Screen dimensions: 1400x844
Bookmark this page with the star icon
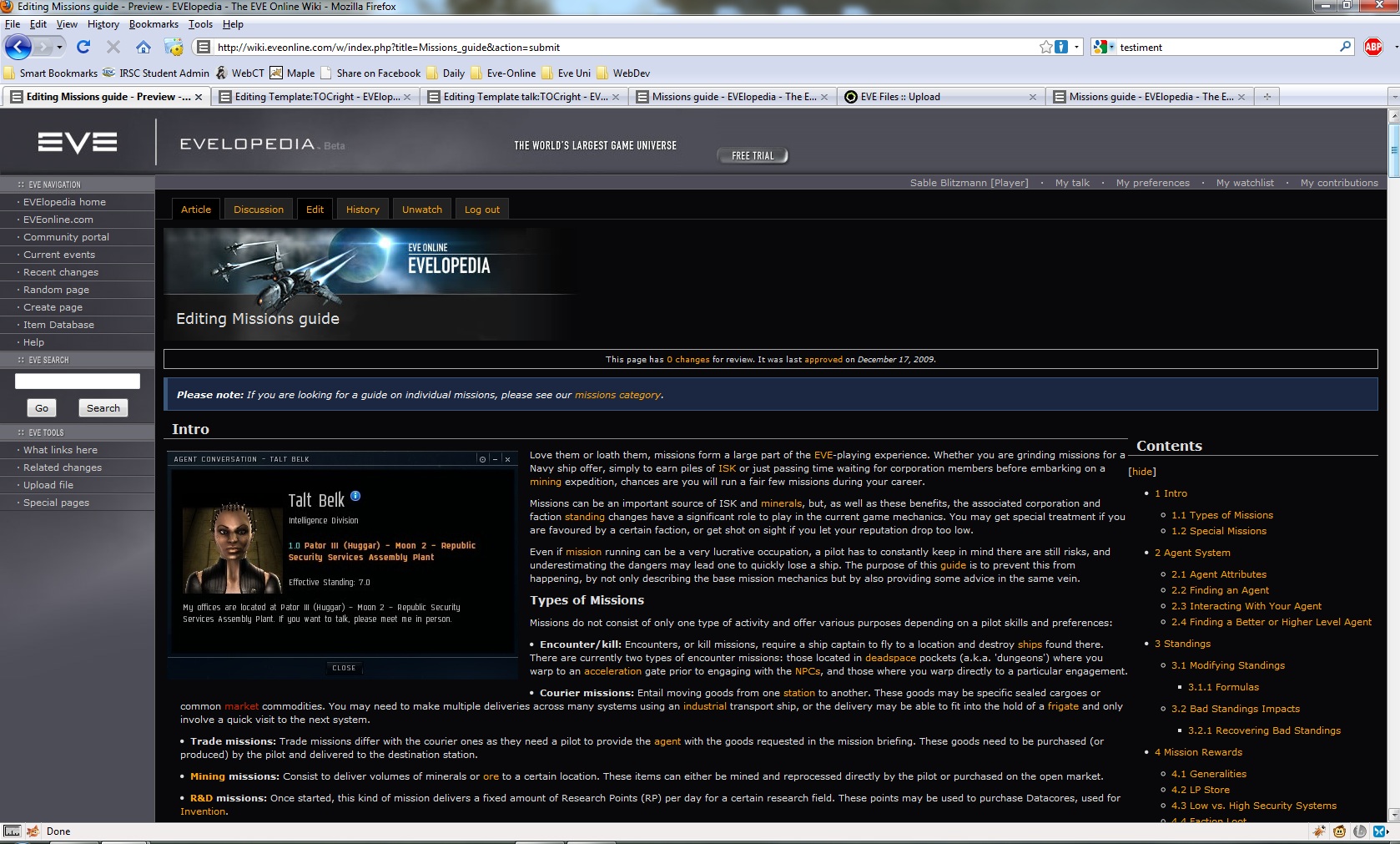[1045, 47]
